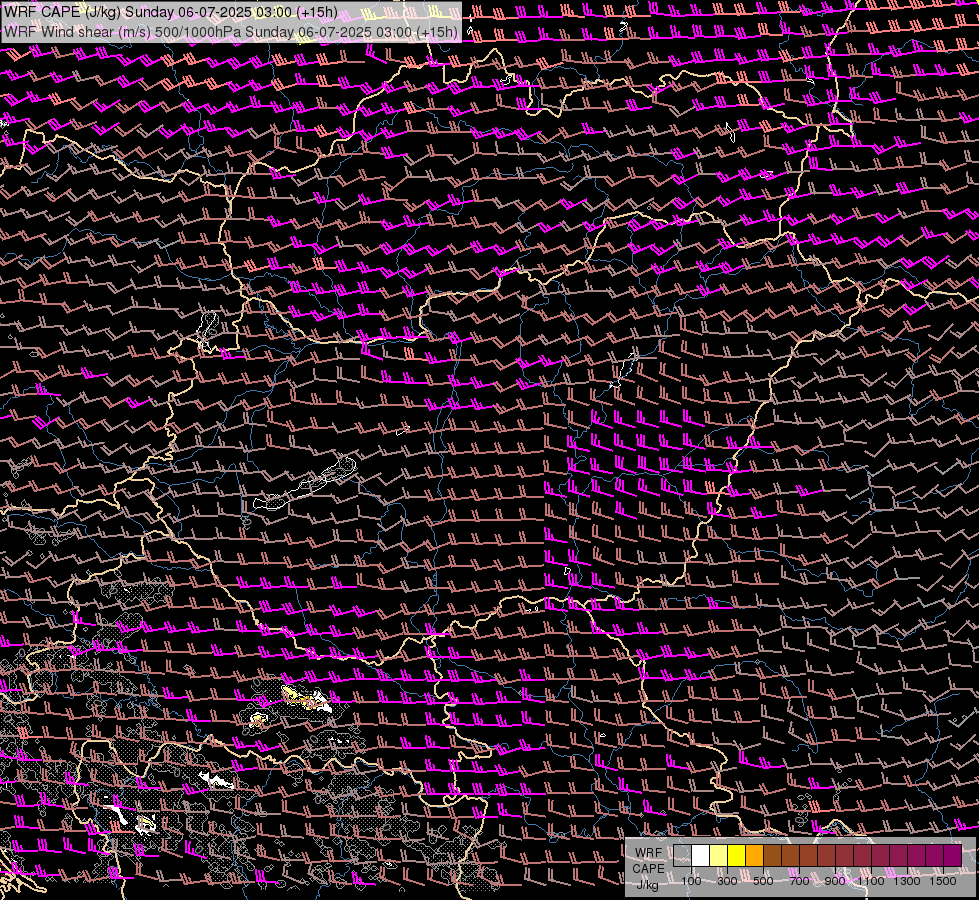
Task: Click the 700 legend value
Action: pyautogui.click(x=799, y=881)
